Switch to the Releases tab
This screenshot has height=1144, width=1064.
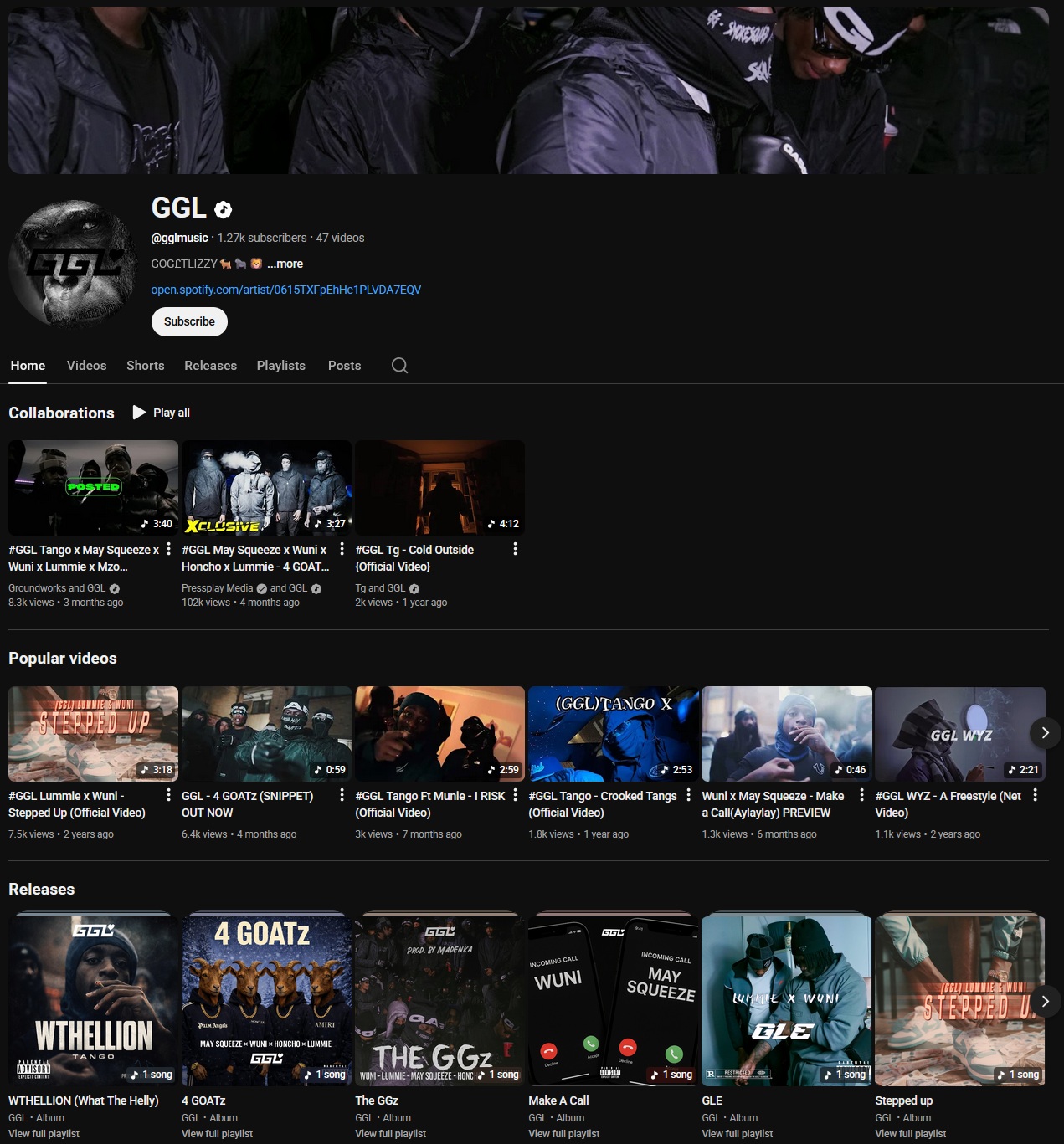click(x=211, y=366)
